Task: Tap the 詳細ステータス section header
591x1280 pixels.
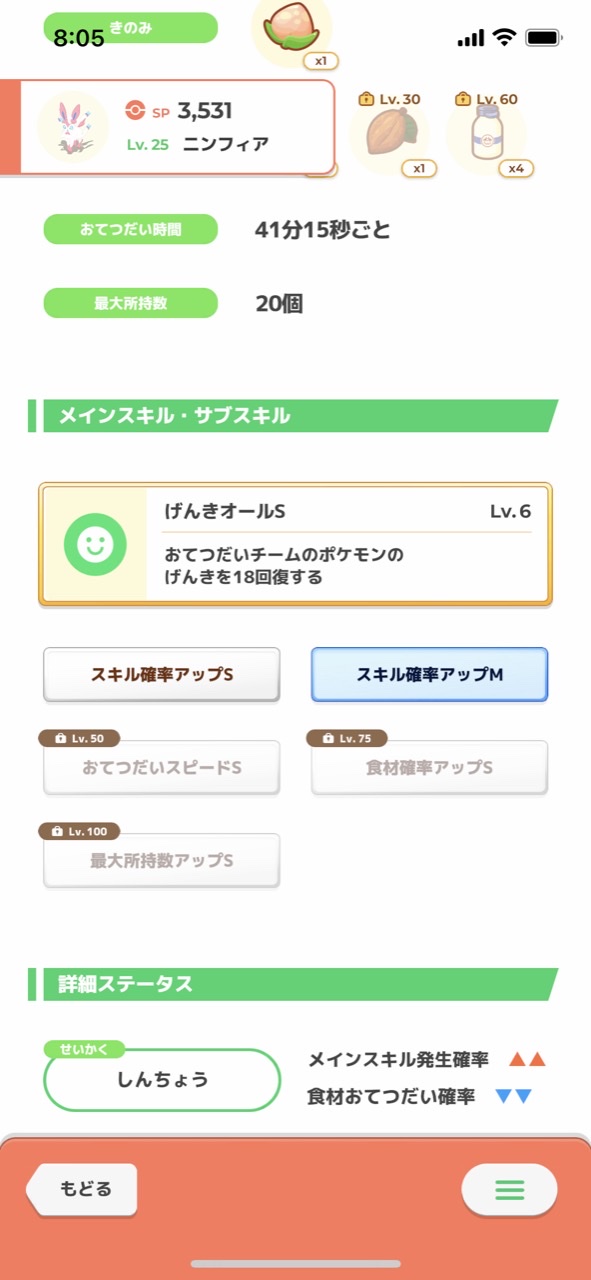Action: [293, 984]
